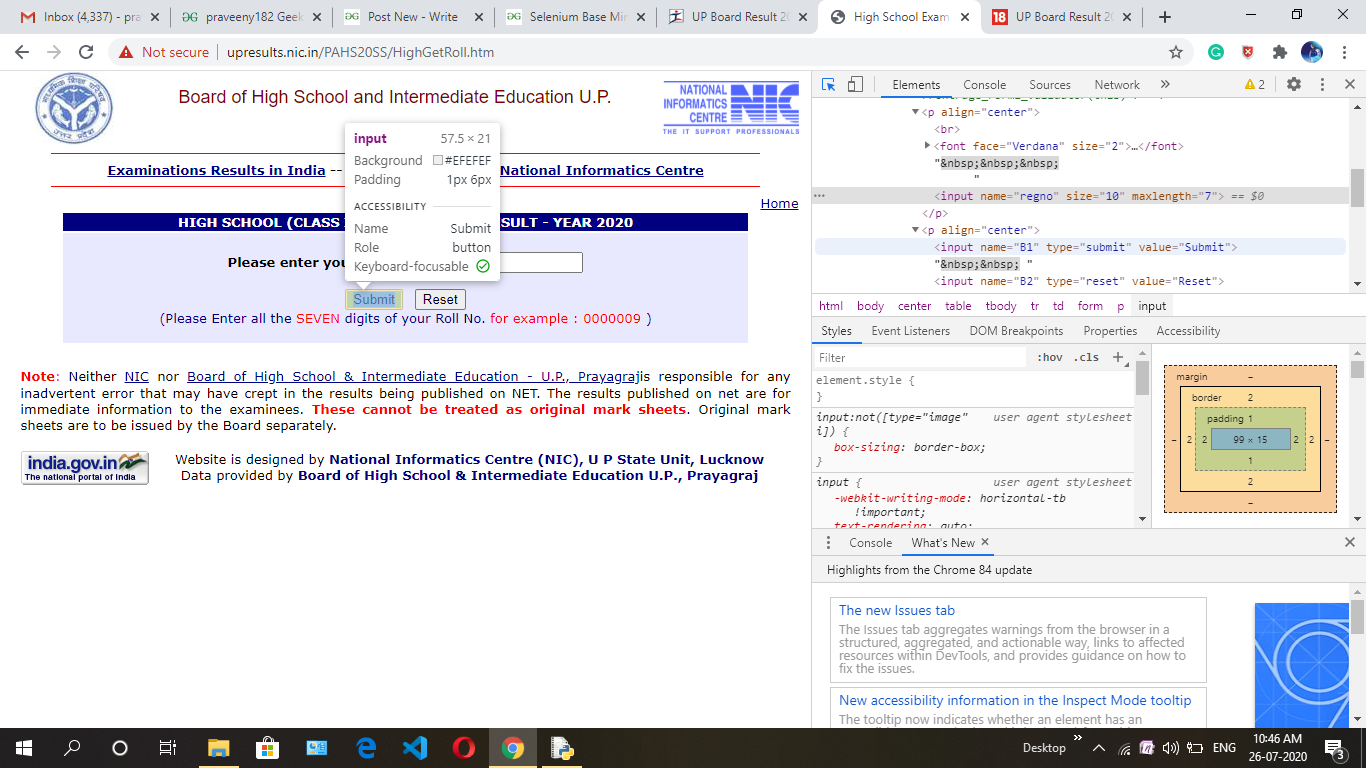
Task: Open Windows Start menu
Action: click(24, 747)
